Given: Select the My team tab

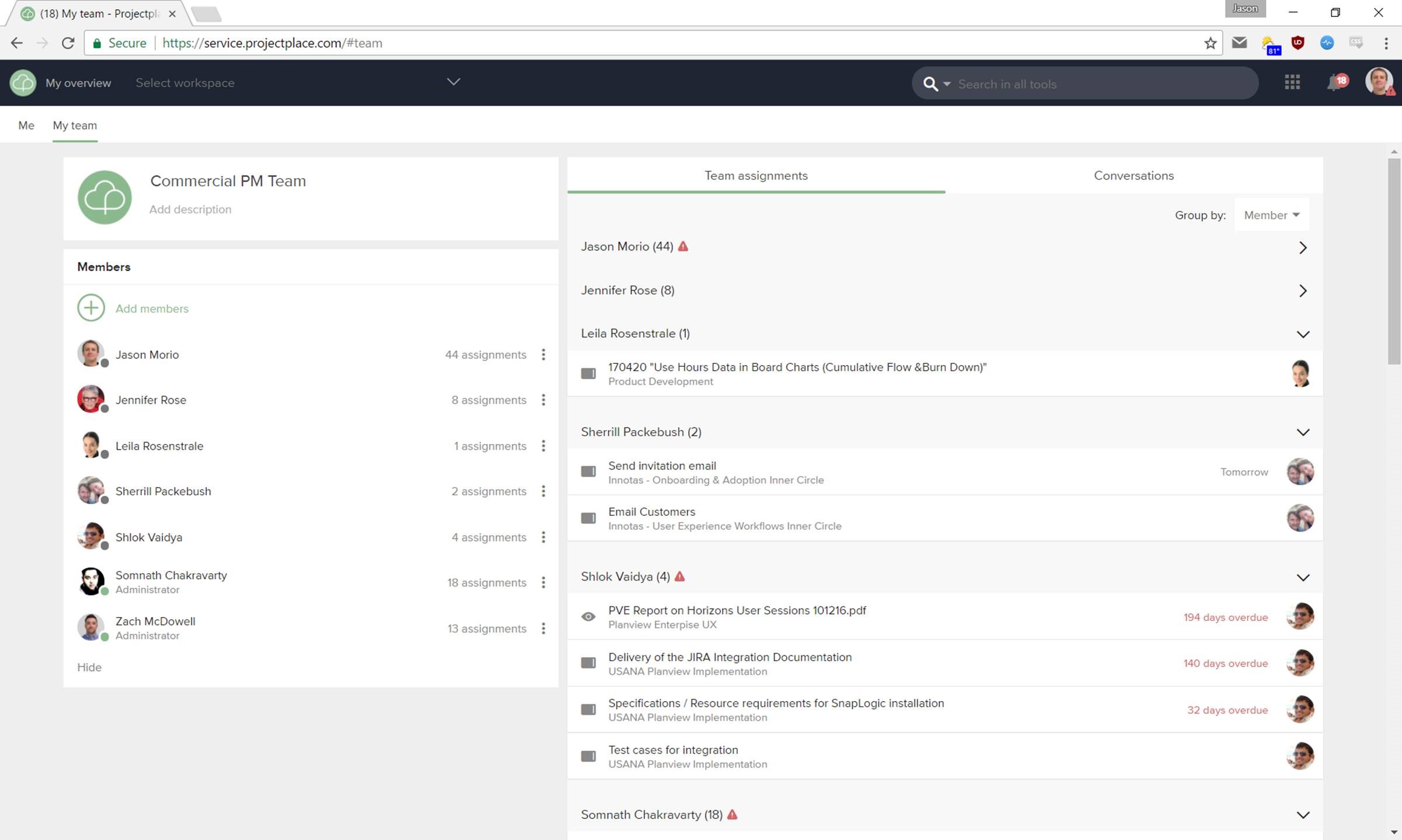Looking at the screenshot, I should [x=75, y=125].
